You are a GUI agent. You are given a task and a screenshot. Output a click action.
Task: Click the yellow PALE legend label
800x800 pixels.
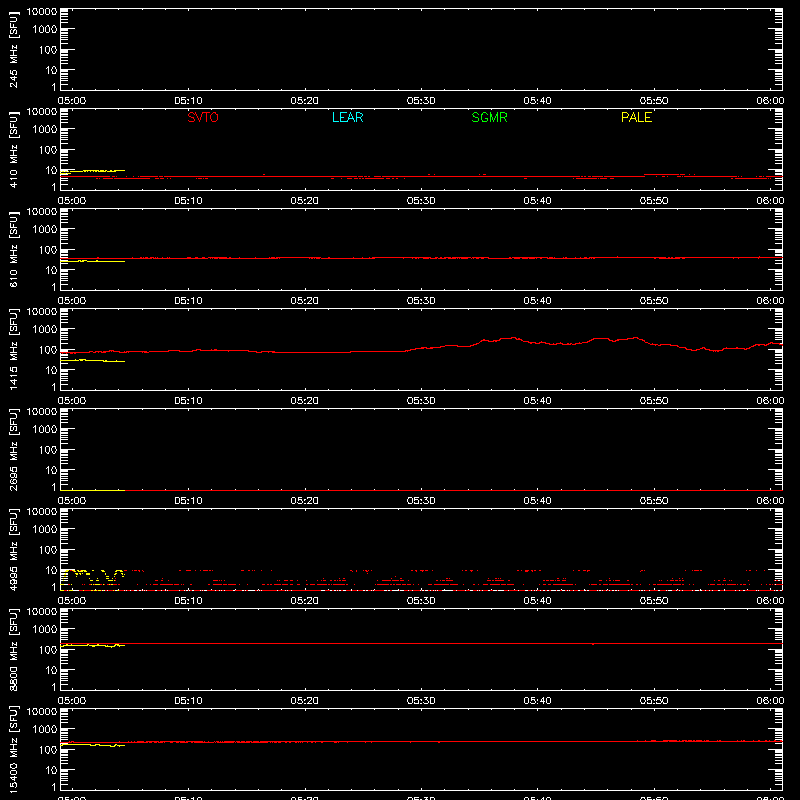tap(636, 117)
